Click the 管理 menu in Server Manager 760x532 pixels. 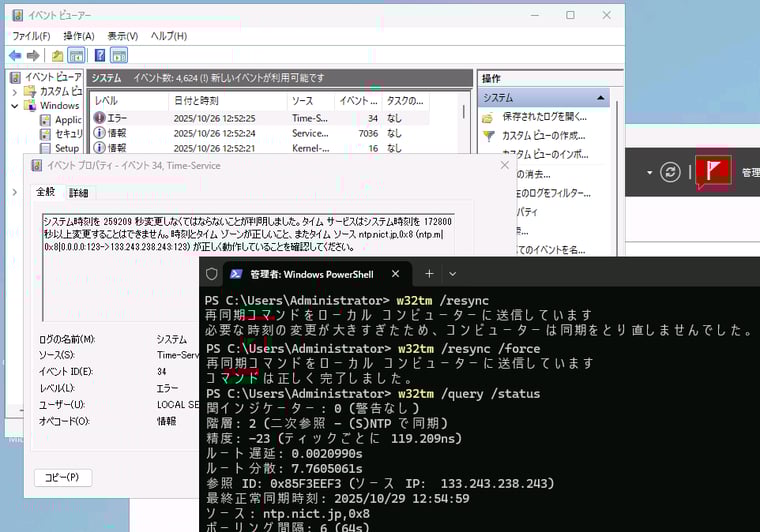[751, 172]
